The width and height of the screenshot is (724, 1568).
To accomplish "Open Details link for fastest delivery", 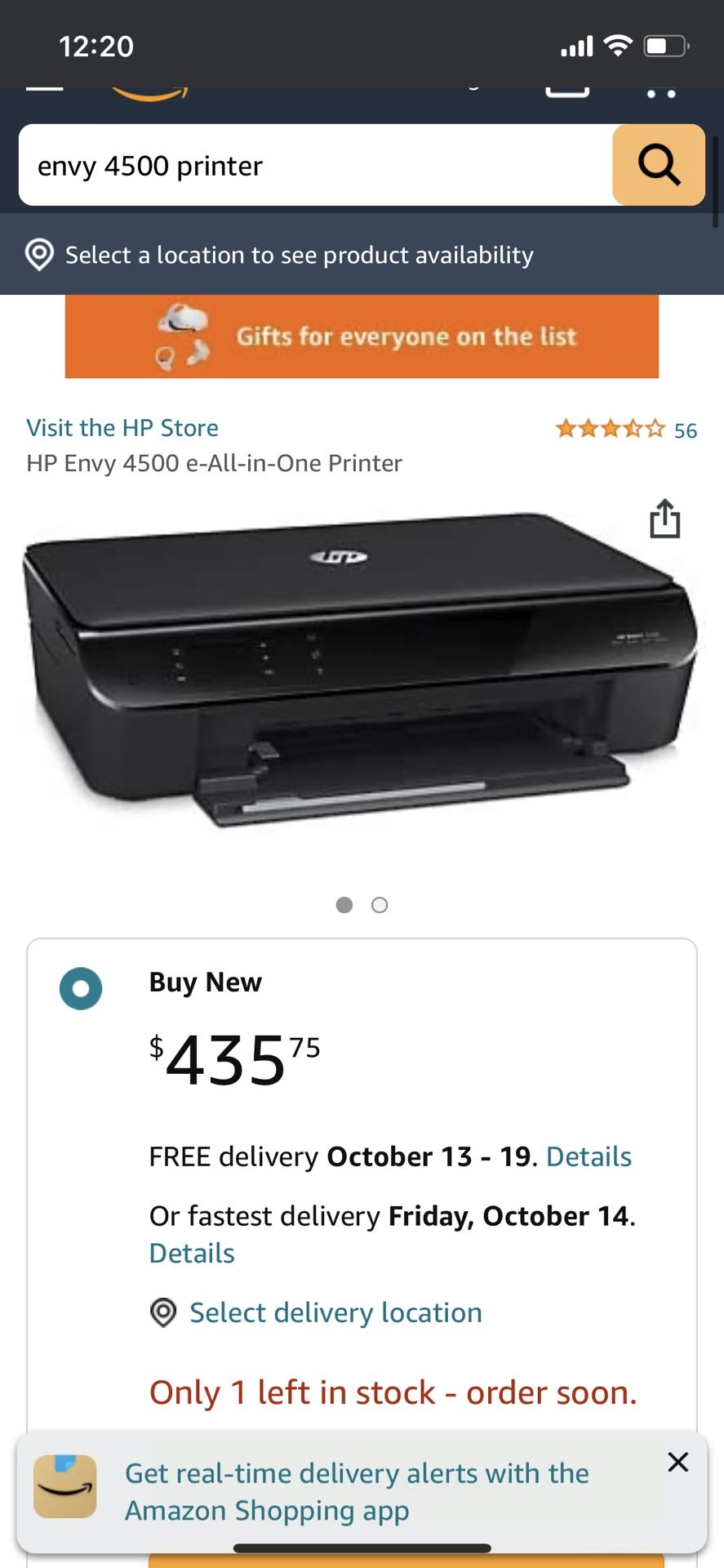I will 192,1253.
